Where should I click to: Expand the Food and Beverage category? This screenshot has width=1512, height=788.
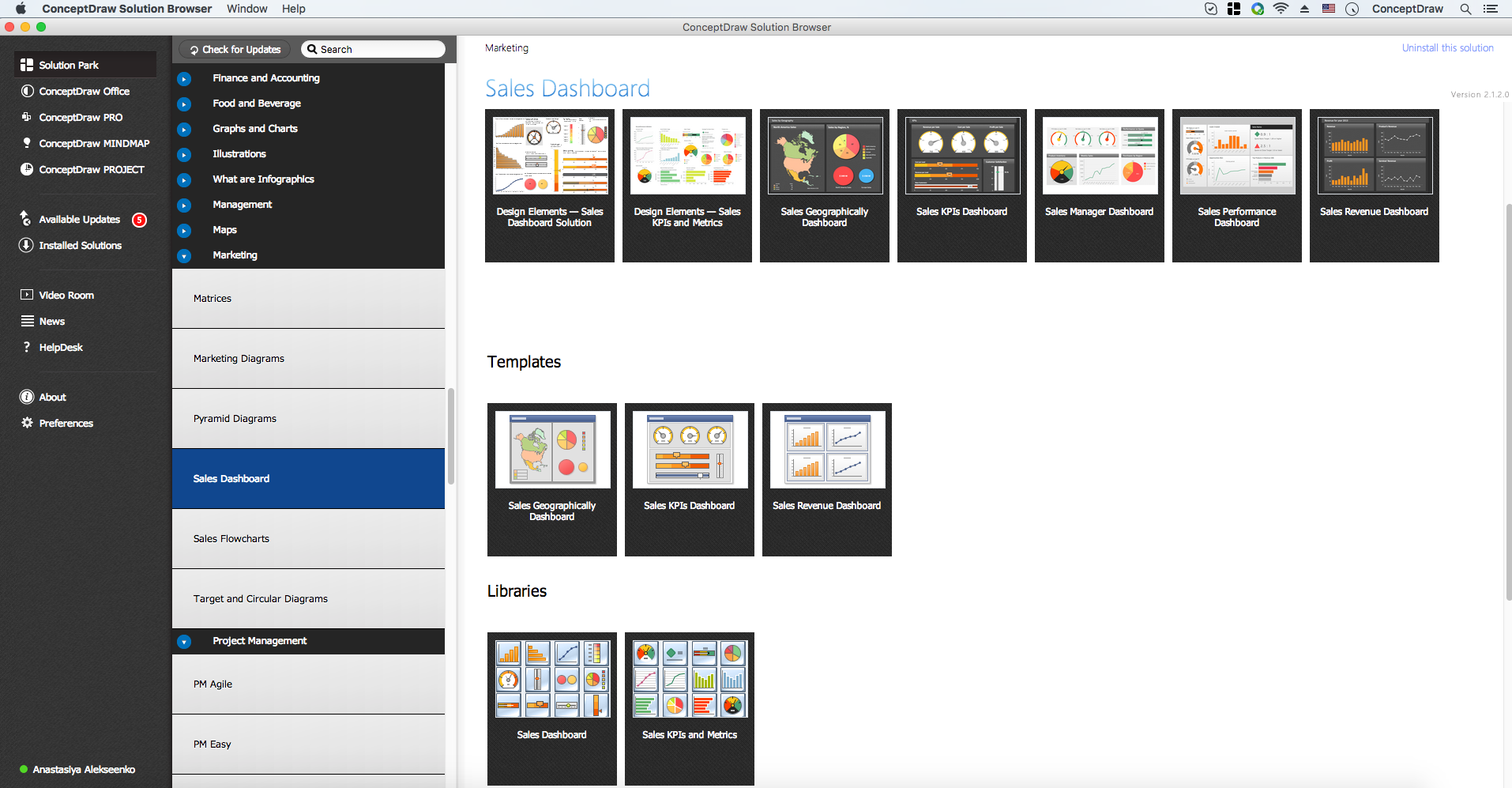(x=184, y=104)
